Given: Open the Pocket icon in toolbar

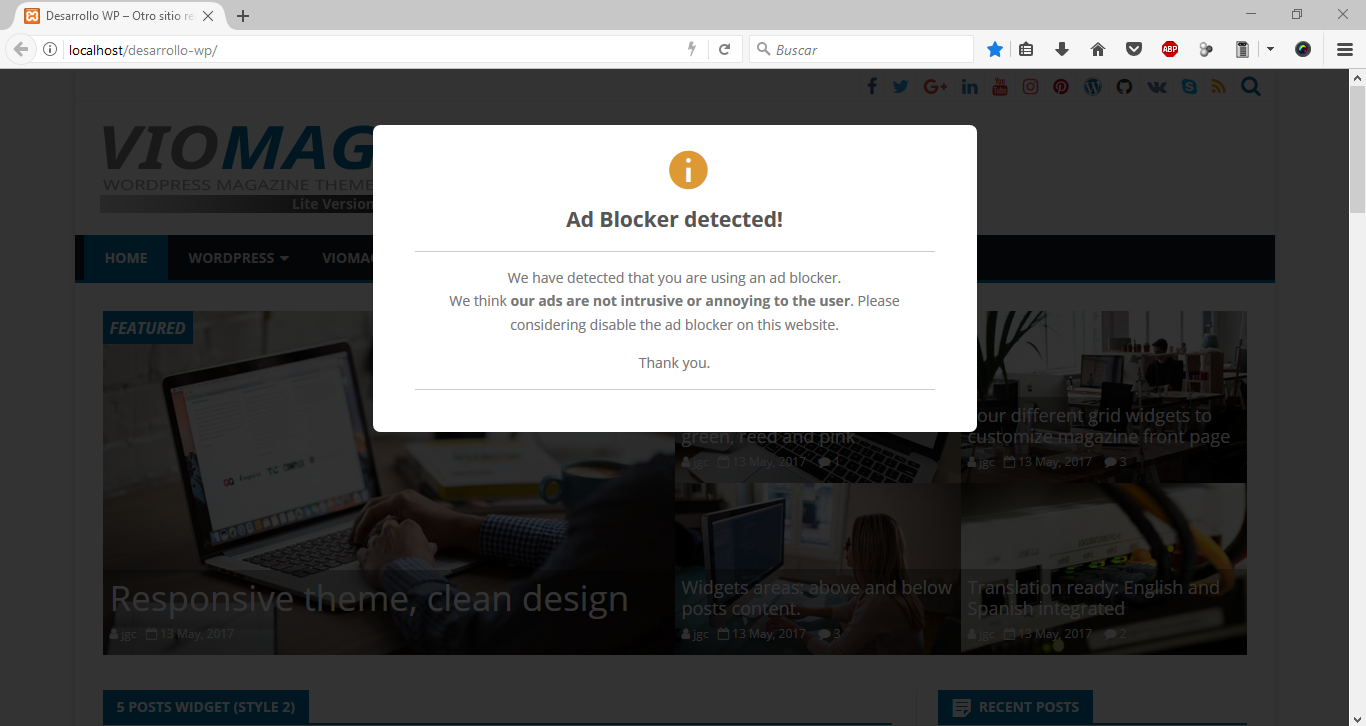Looking at the screenshot, I should [x=1134, y=49].
